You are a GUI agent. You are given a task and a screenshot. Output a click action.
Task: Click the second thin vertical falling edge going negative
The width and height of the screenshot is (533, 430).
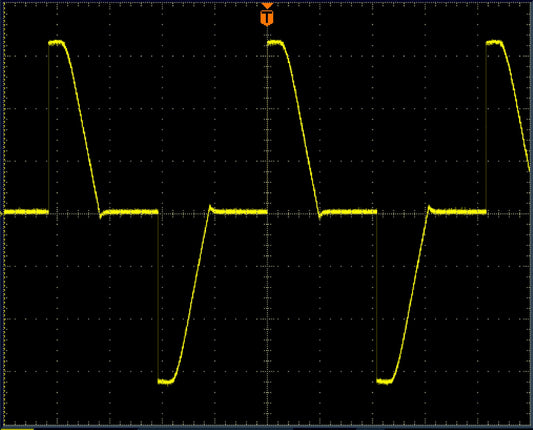[x=377, y=296]
